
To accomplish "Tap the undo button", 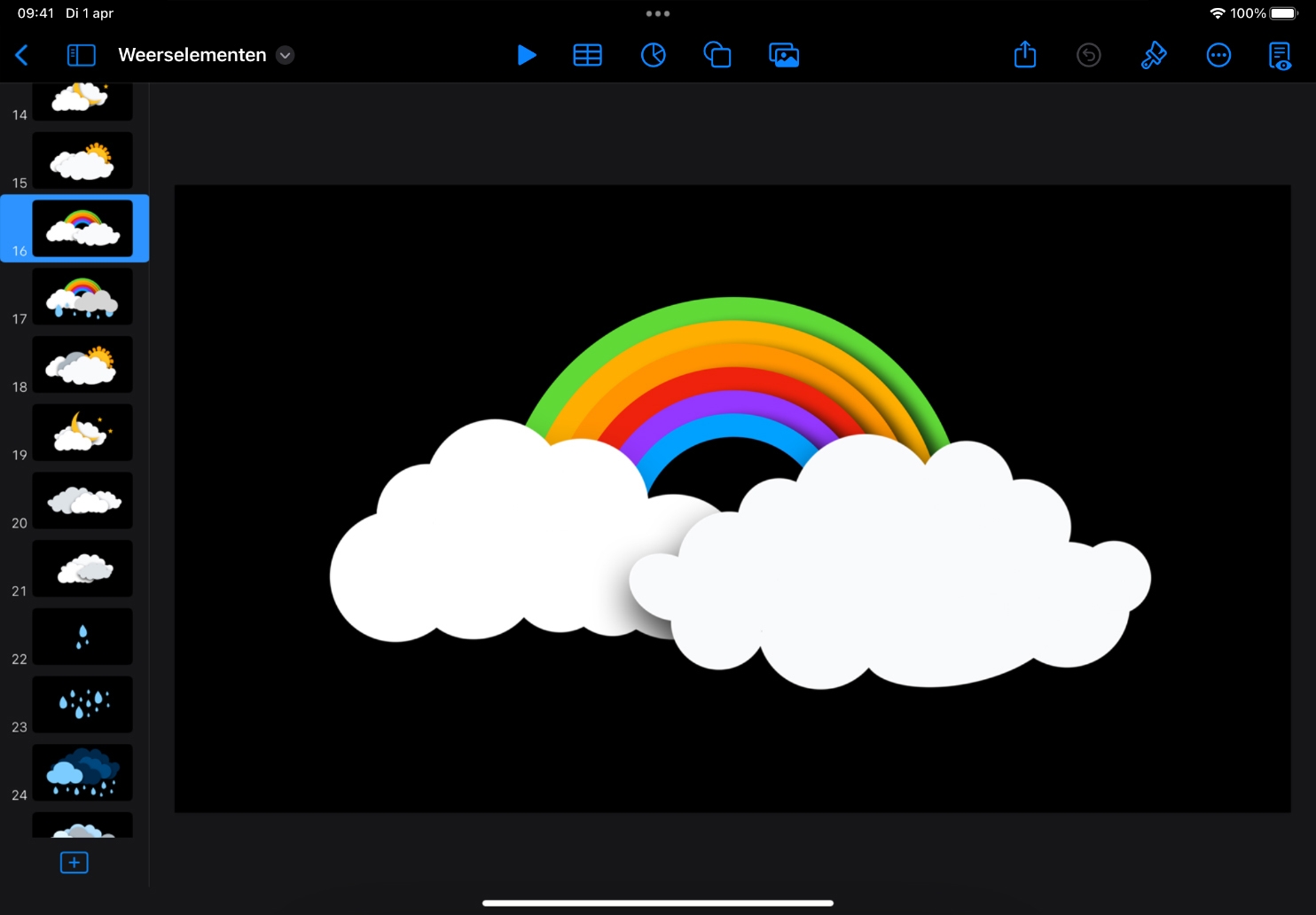I will point(1088,55).
